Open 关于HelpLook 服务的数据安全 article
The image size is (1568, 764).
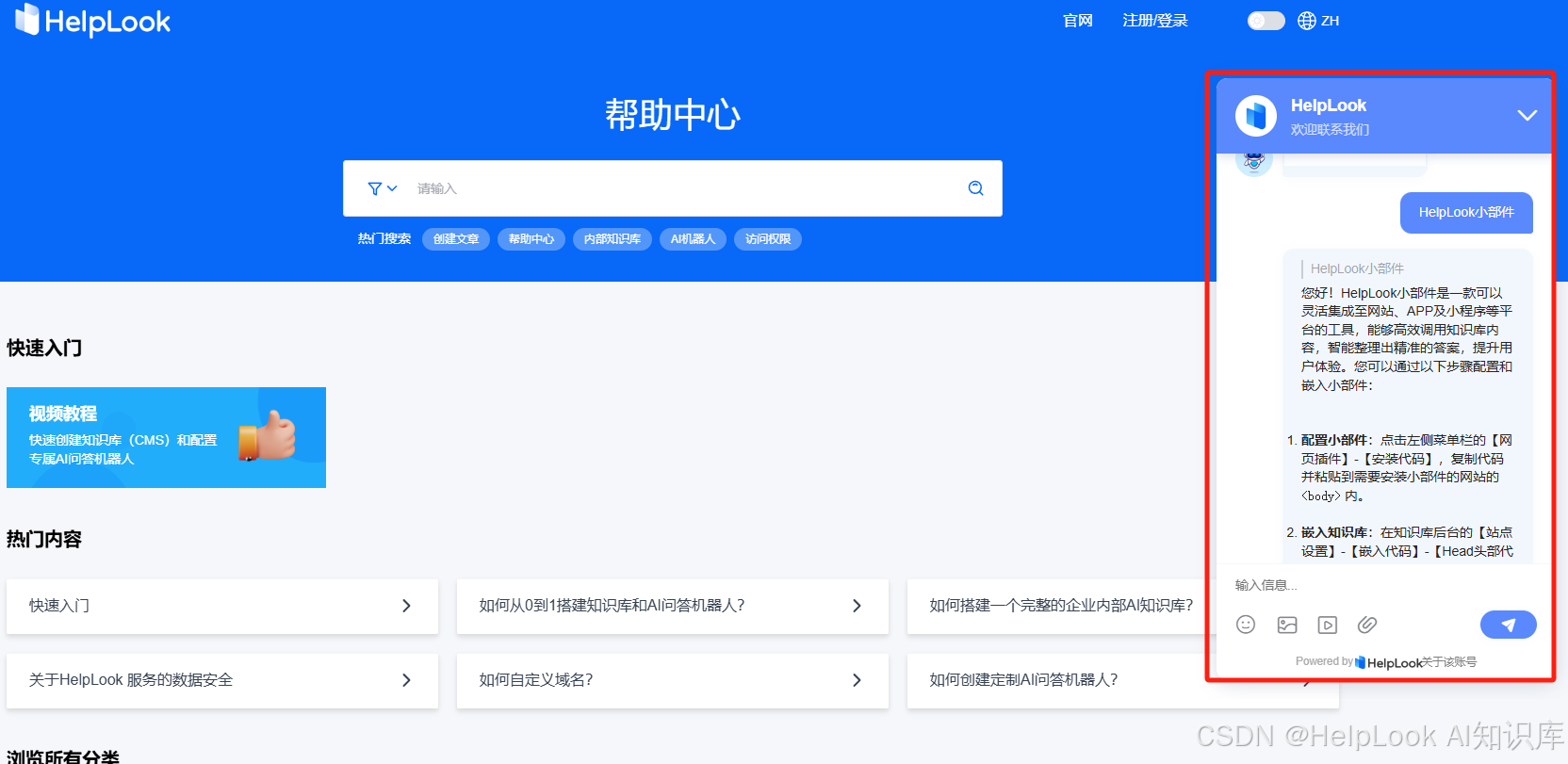tap(222, 680)
